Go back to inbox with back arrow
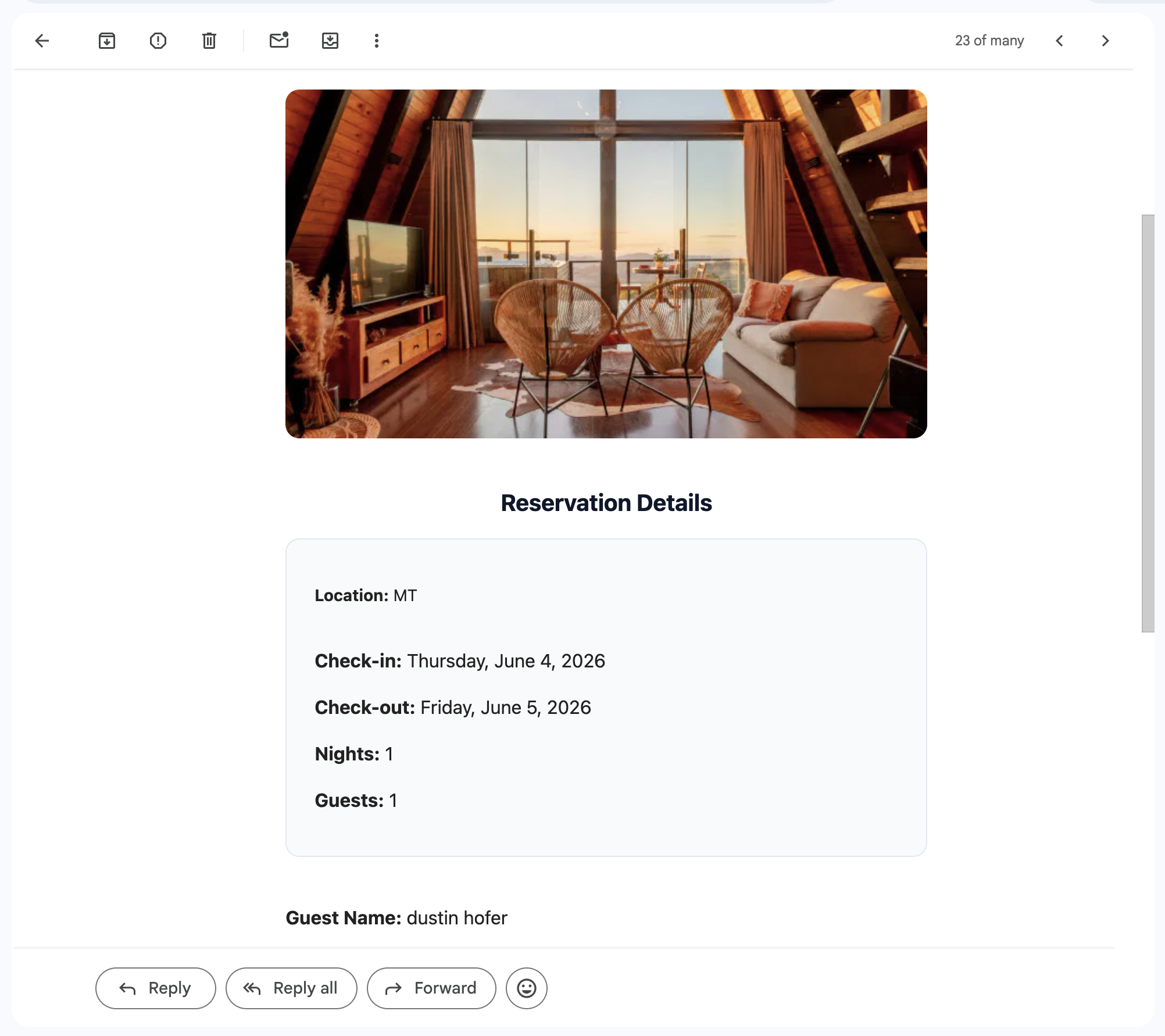The image size is (1165, 1036). point(42,41)
